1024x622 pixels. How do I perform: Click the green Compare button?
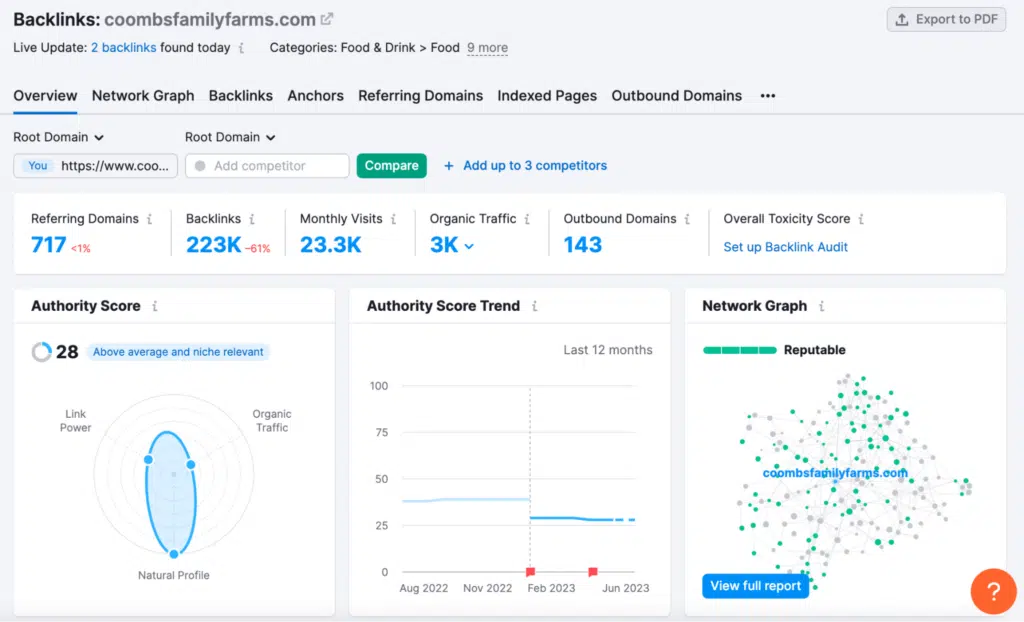click(391, 165)
